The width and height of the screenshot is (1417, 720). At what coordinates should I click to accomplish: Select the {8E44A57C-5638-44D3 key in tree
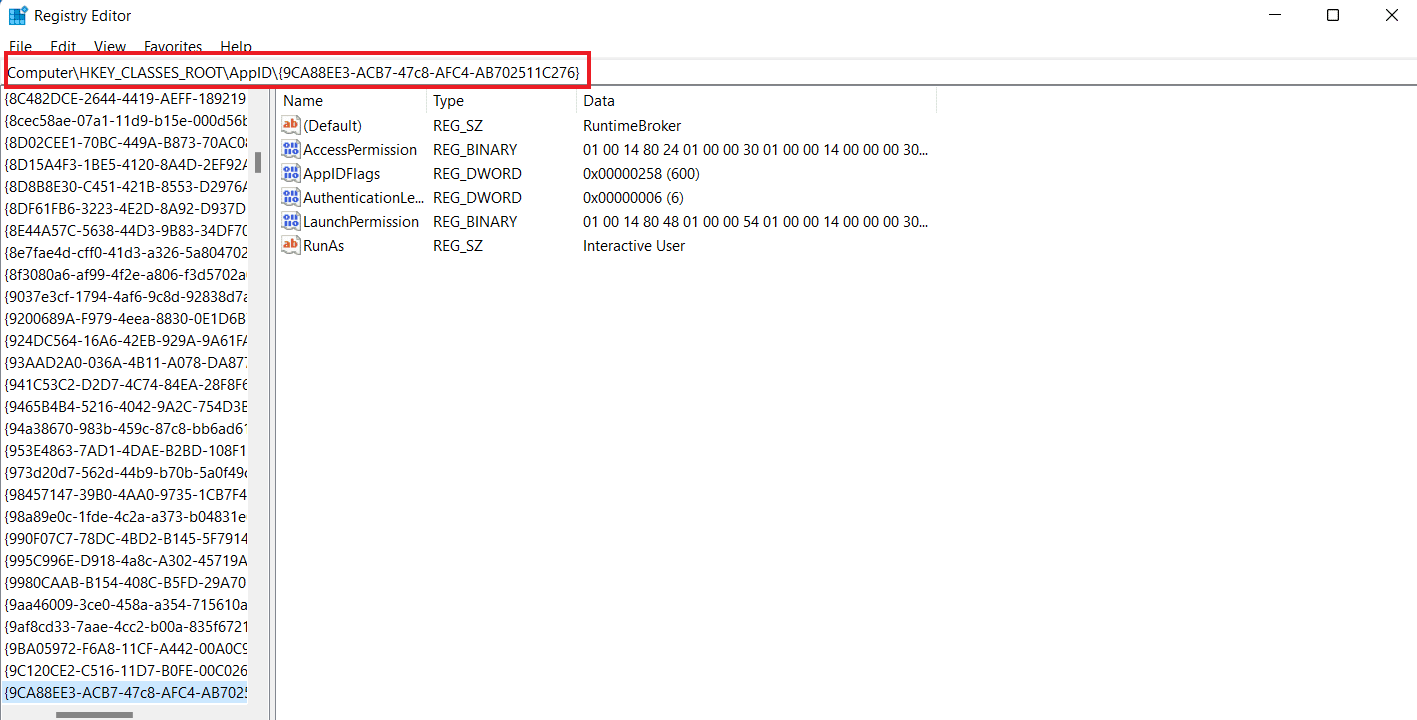(x=125, y=230)
